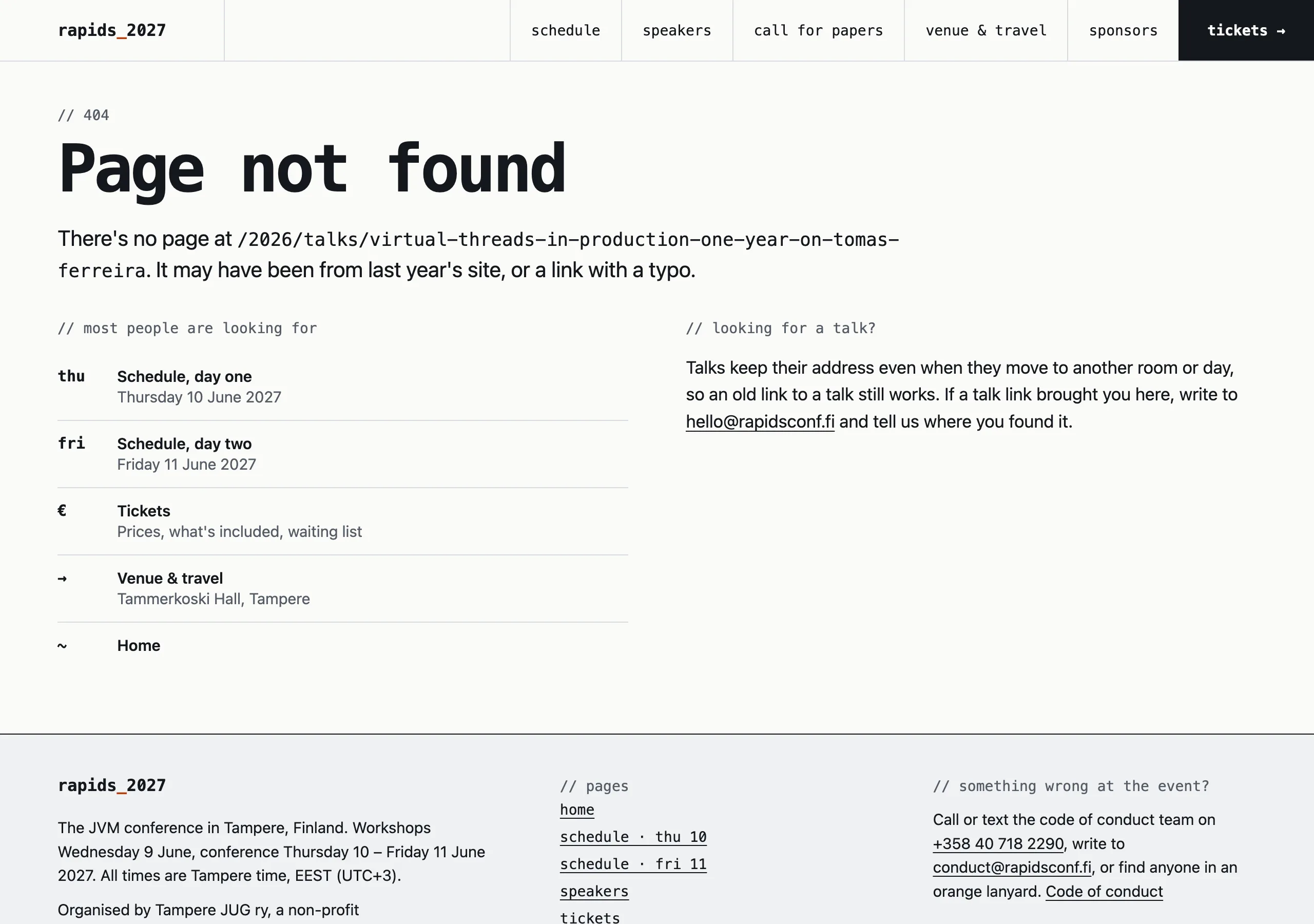Click the rapids_2027 logo in header

click(112, 30)
